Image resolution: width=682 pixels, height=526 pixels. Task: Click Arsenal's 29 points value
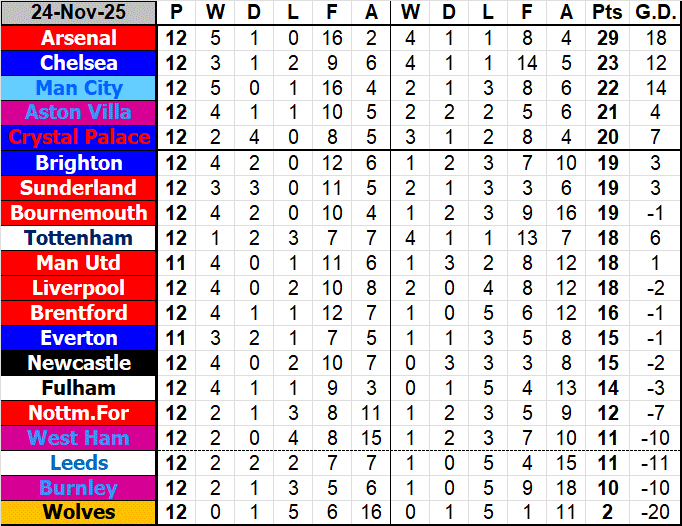tap(606, 38)
